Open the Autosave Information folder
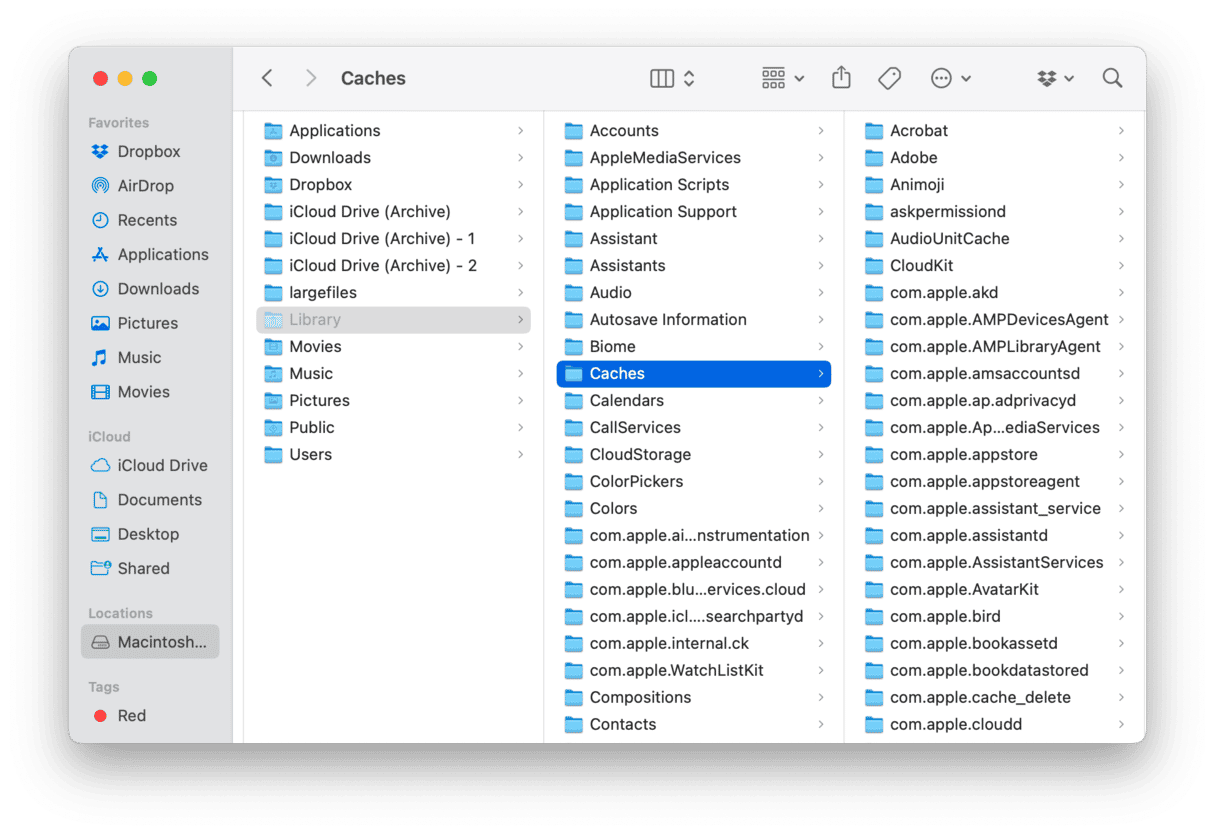 point(694,320)
